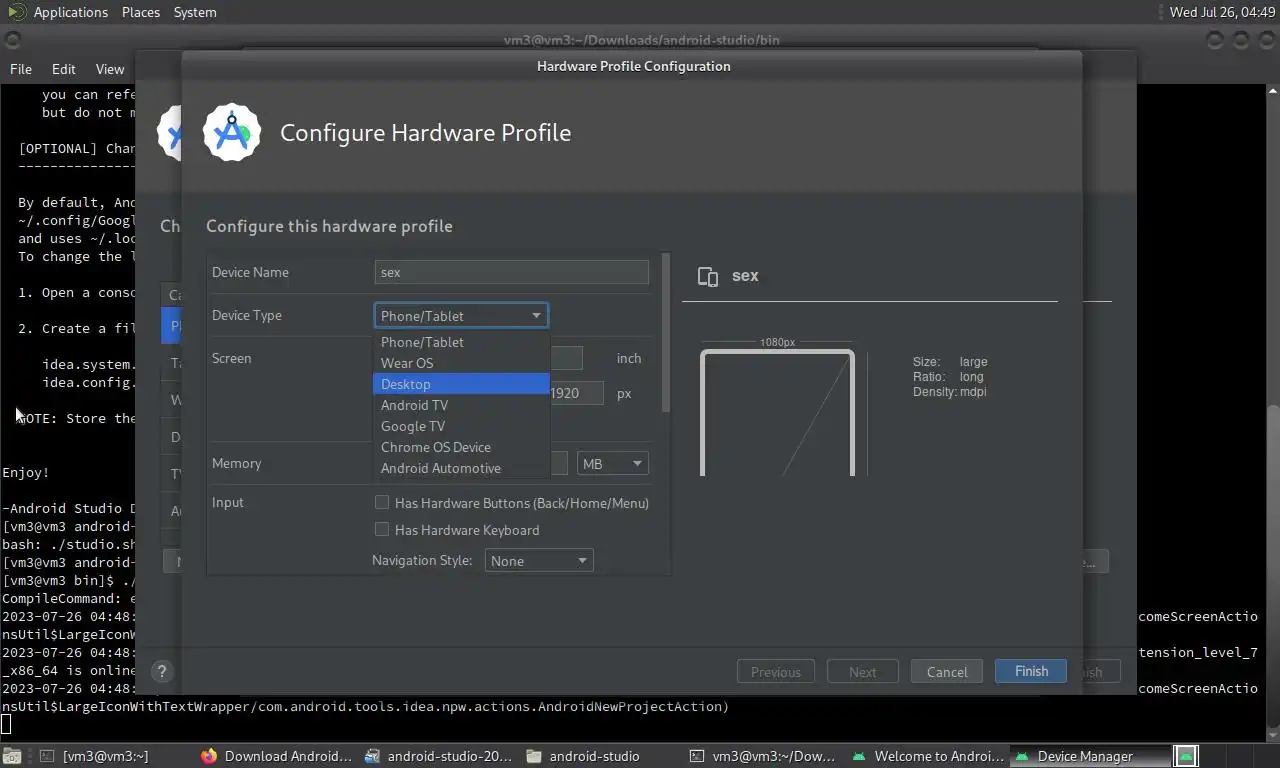Choose Desktop device type

(461, 384)
